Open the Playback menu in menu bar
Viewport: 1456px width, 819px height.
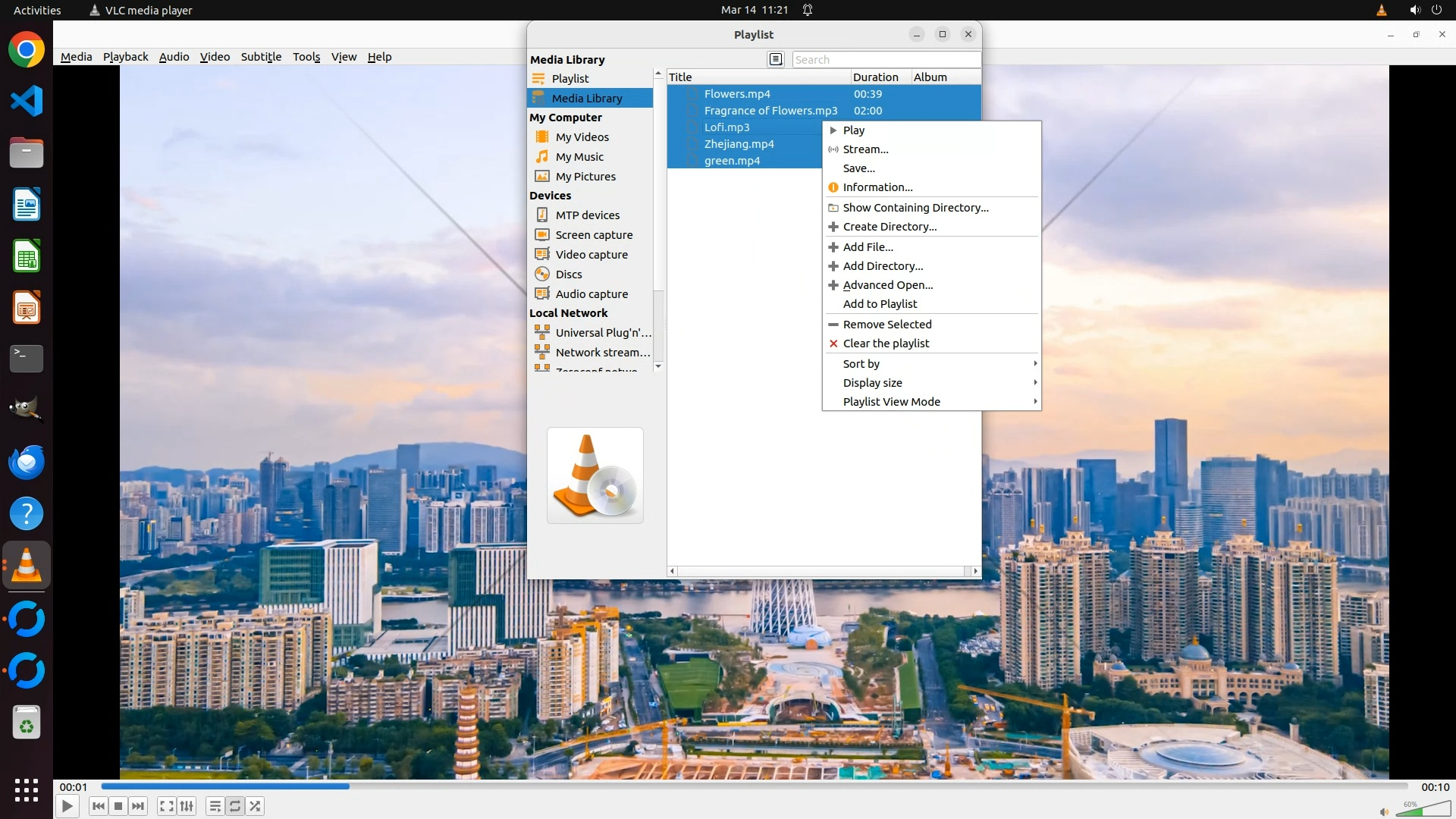(125, 57)
